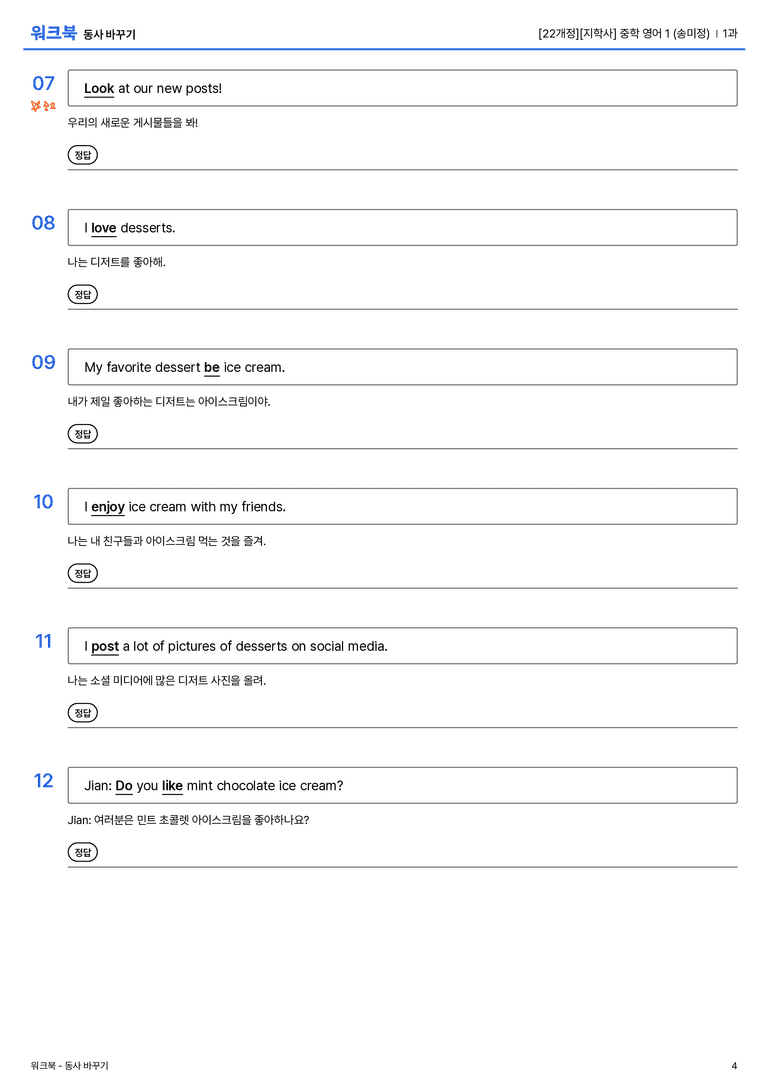This screenshot has width=768, height=1087.
Task: Click the header text 중학 영어 1 (송미정)
Action: coord(664,33)
